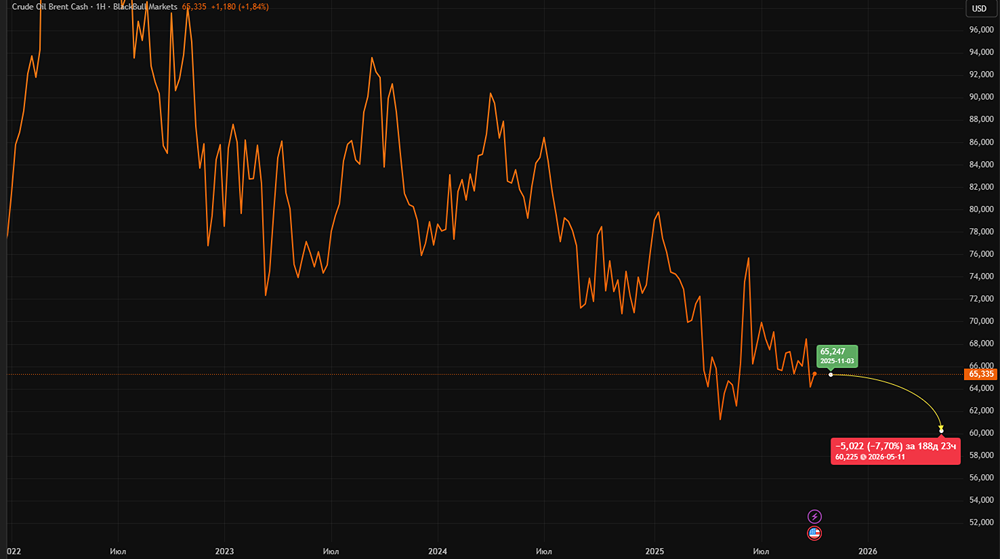Click the 54,000 price axis label
Image resolution: width=1000 pixels, height=559 pixels.
pyautogui.click(x=982, y=500)
